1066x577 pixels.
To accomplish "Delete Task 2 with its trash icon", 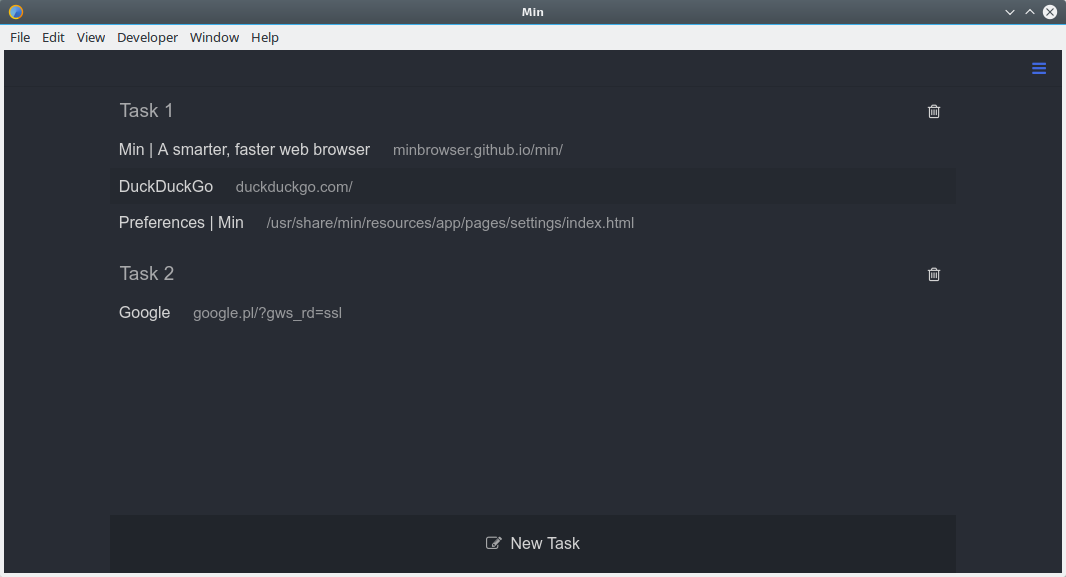I will point(933,275).
